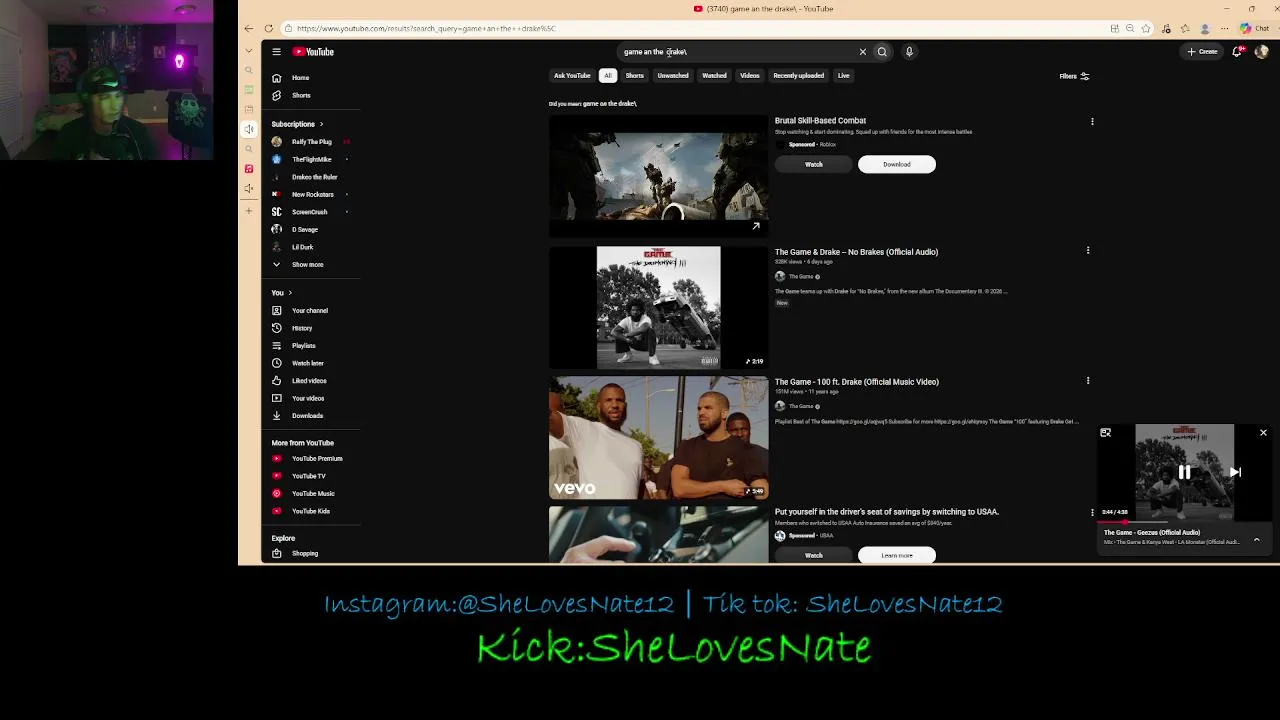The image size is (1280, 720).
Task: Start voice search with the microphone
Action: (909, 52)
